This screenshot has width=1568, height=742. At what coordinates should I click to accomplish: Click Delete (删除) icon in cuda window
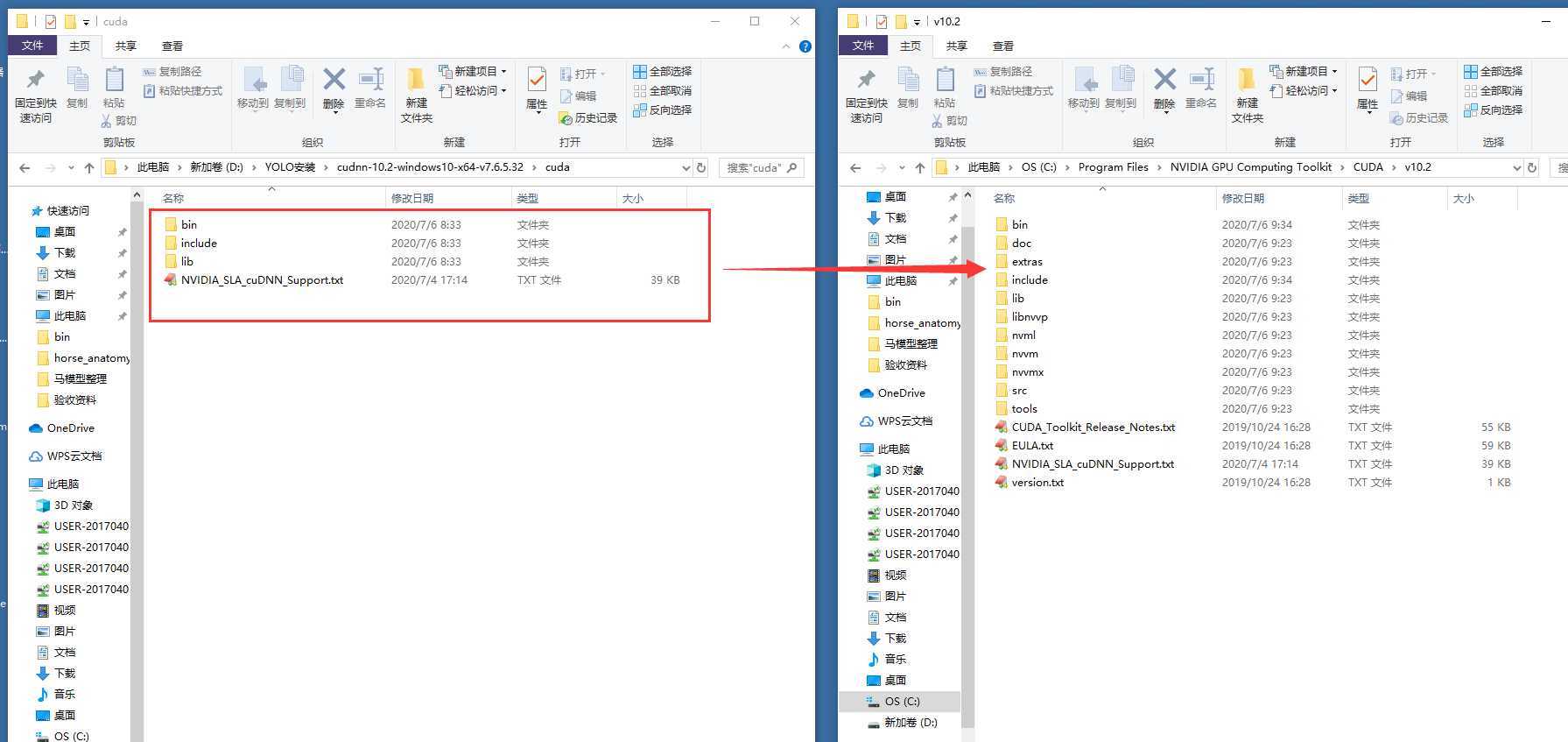pyautogui.click(x=334, y=88)
